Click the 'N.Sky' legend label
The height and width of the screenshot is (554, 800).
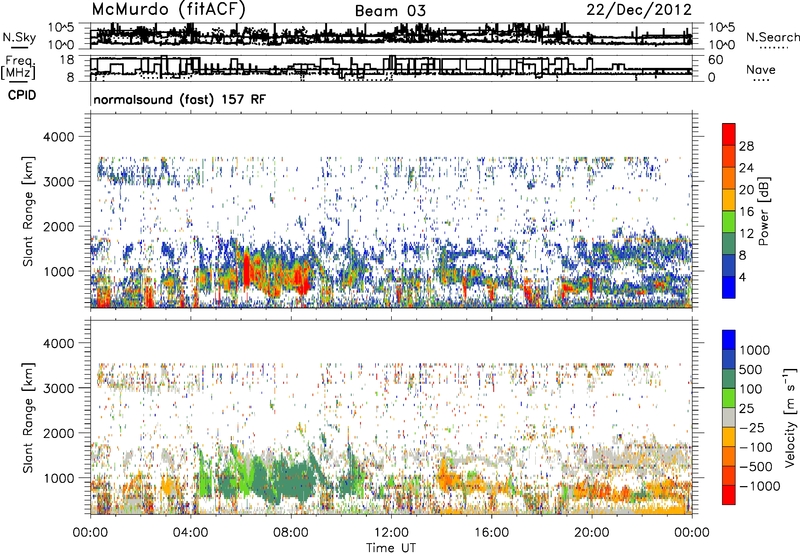[x=19, y=37]
